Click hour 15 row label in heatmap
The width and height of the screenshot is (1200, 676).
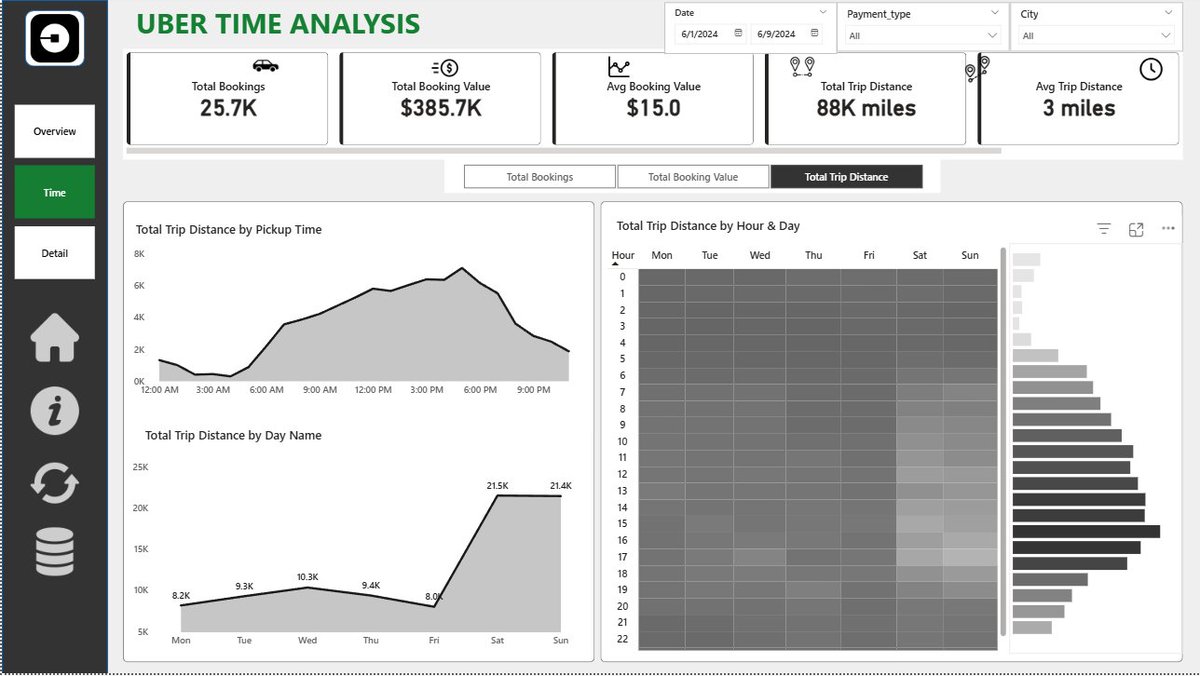pos(622,524)
